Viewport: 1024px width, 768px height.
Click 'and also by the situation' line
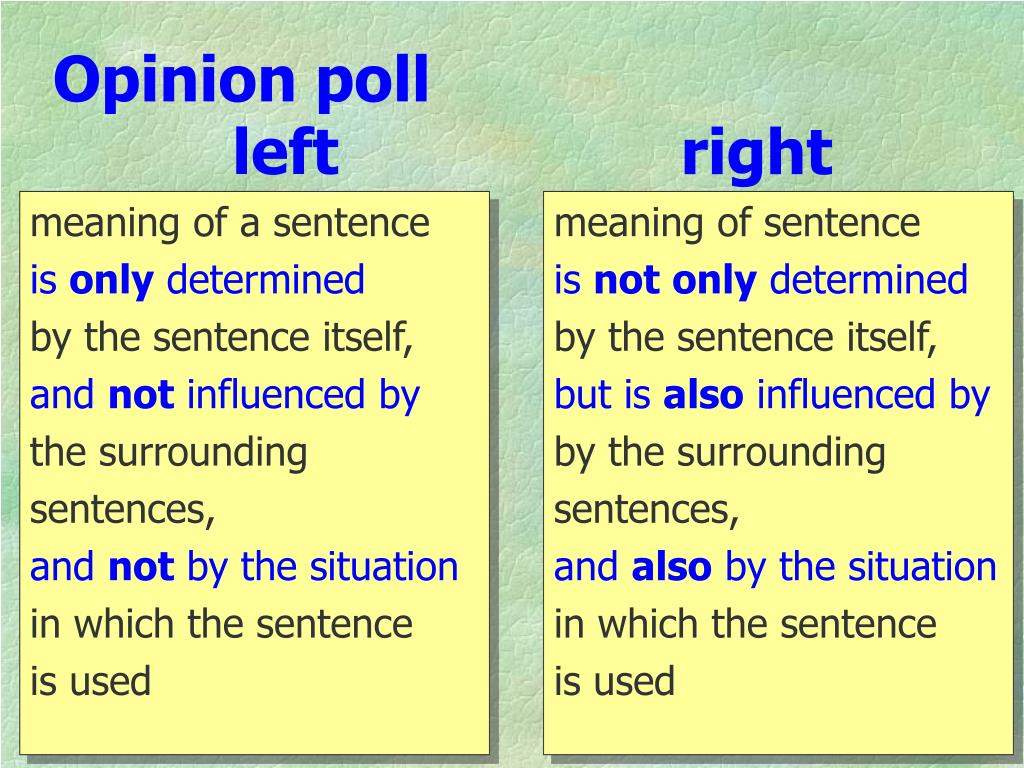(775, 568)
